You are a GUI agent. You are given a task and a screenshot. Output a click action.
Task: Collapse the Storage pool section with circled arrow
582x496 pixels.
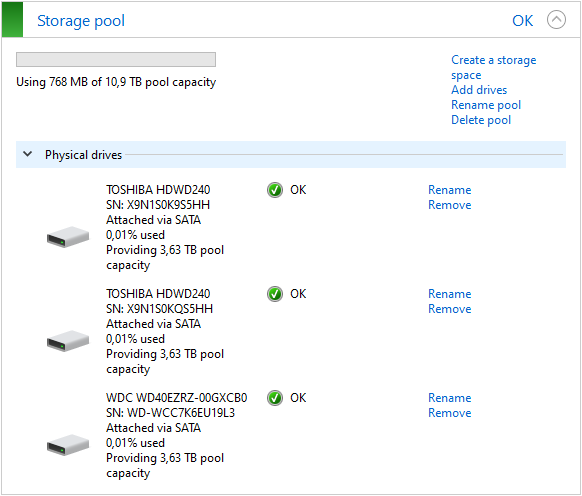pos(556,20)
